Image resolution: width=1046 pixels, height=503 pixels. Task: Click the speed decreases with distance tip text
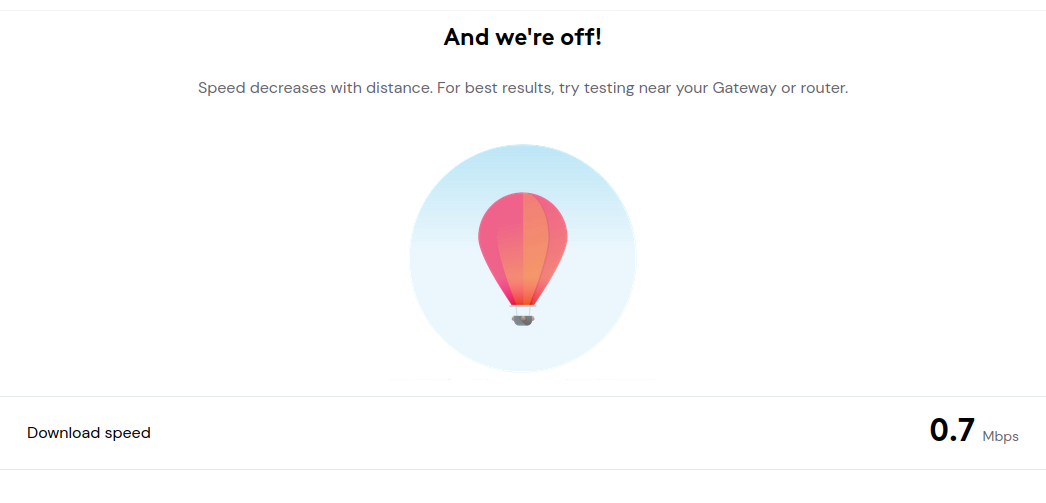click(x=523, y=88)
